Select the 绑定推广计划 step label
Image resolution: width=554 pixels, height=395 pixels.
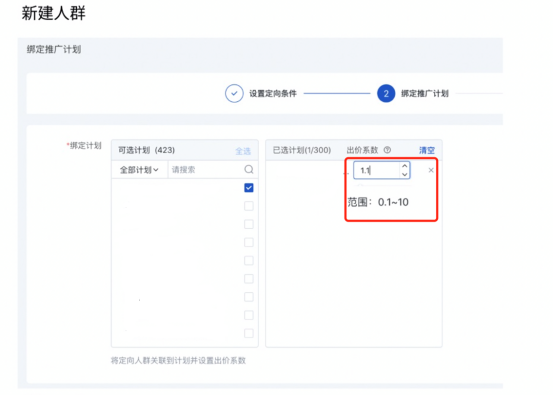pyautogui.click(x=425, y=94)
